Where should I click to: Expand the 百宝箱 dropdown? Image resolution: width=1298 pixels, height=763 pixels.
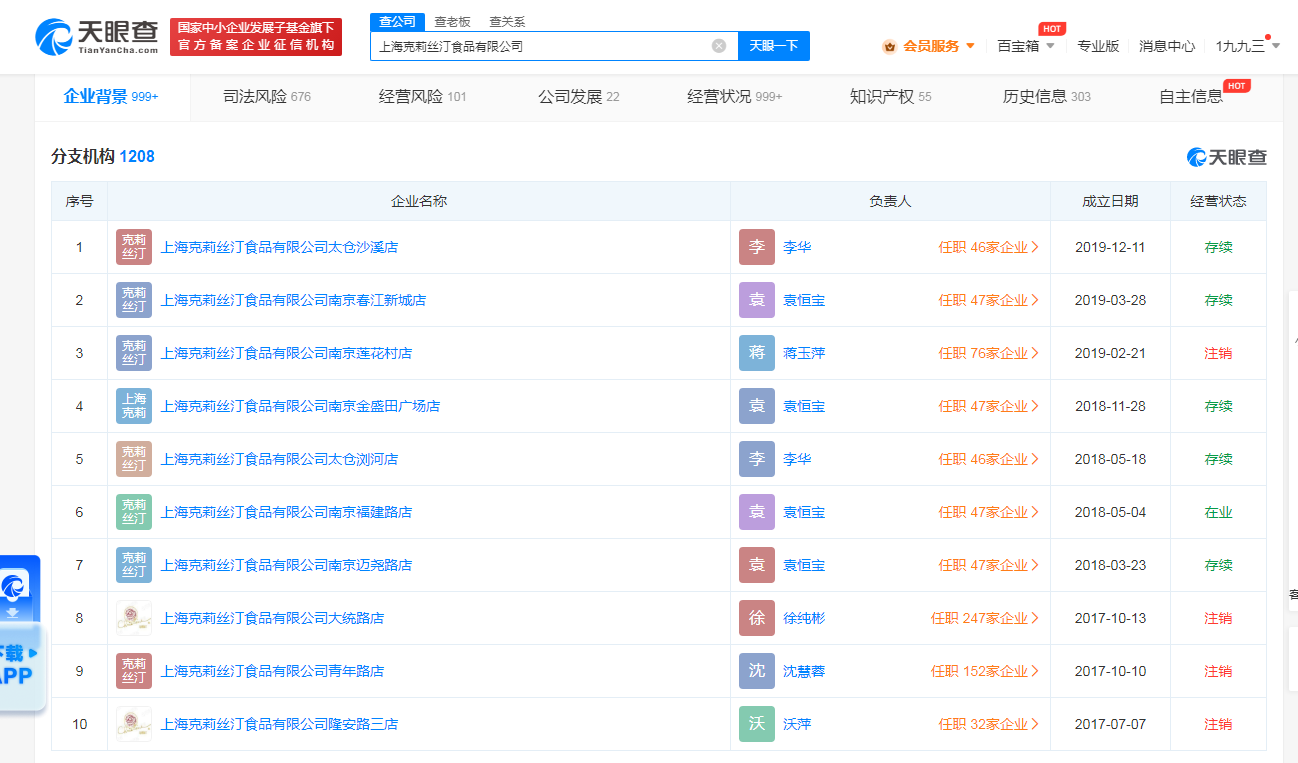1025,46
